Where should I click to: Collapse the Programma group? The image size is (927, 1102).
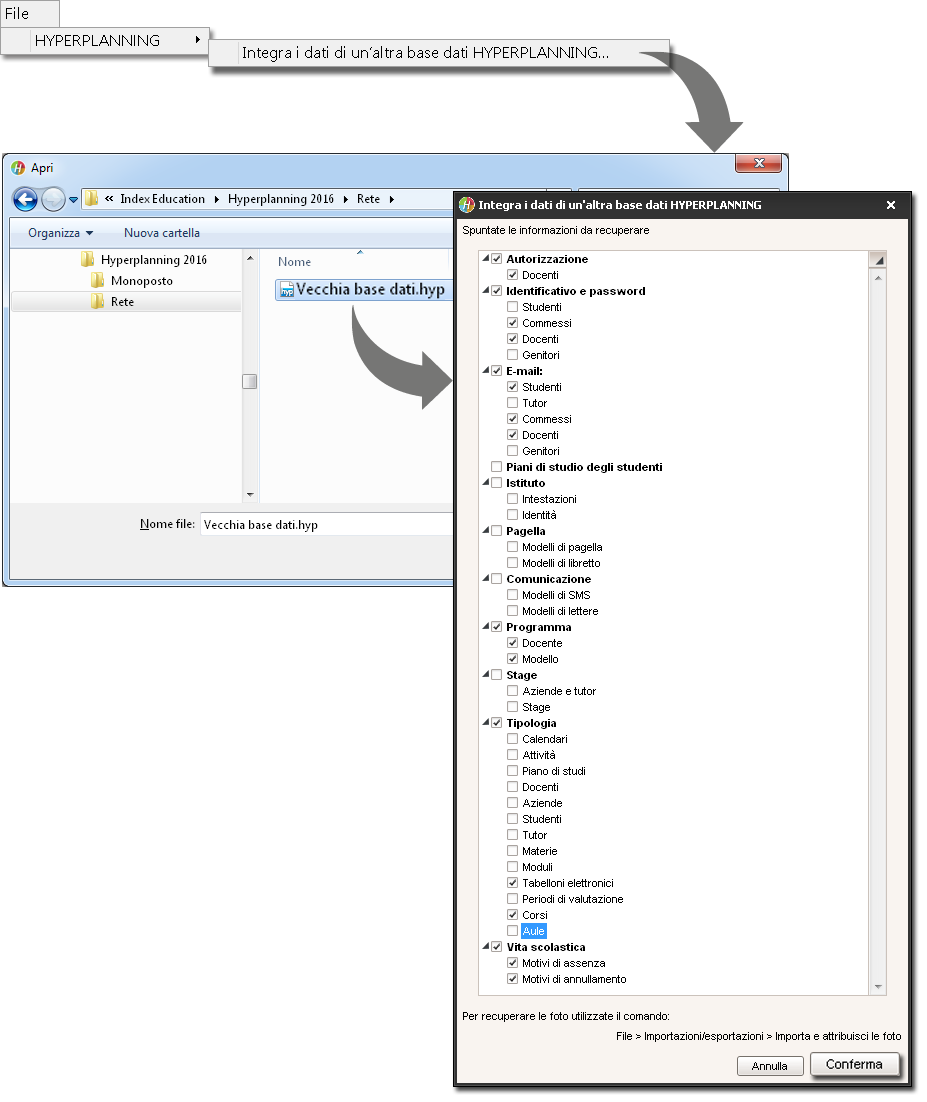tap(486, 626)
